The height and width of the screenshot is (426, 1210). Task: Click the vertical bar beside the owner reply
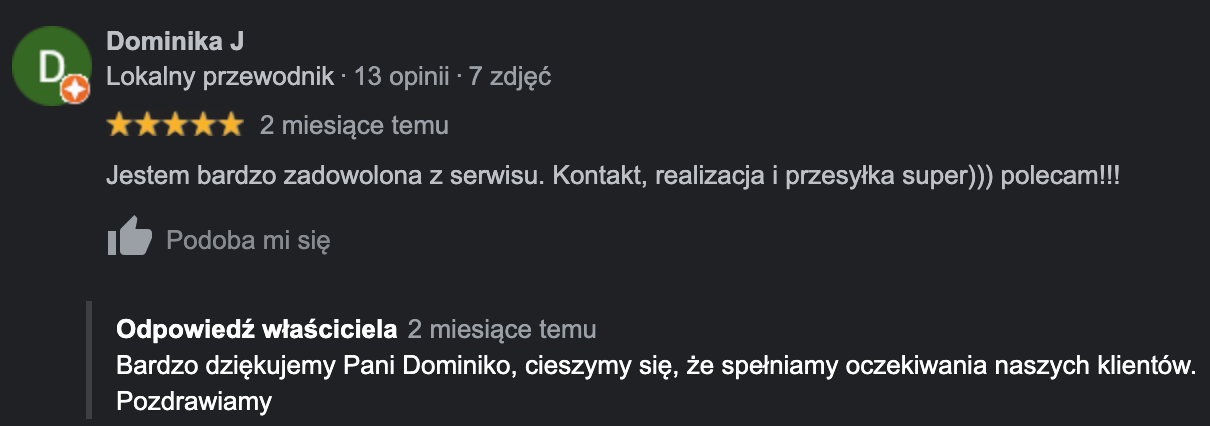tap(89, 360)
